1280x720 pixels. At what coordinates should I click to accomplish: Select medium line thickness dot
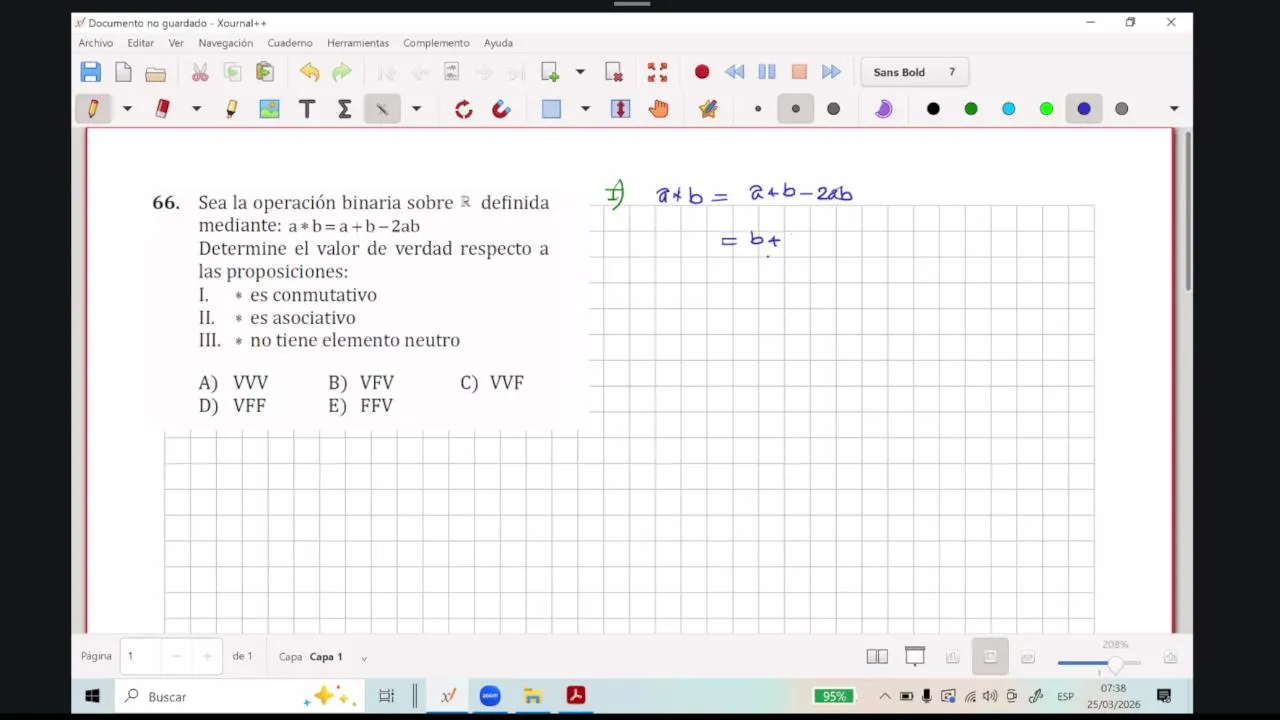tap(796, 109)
